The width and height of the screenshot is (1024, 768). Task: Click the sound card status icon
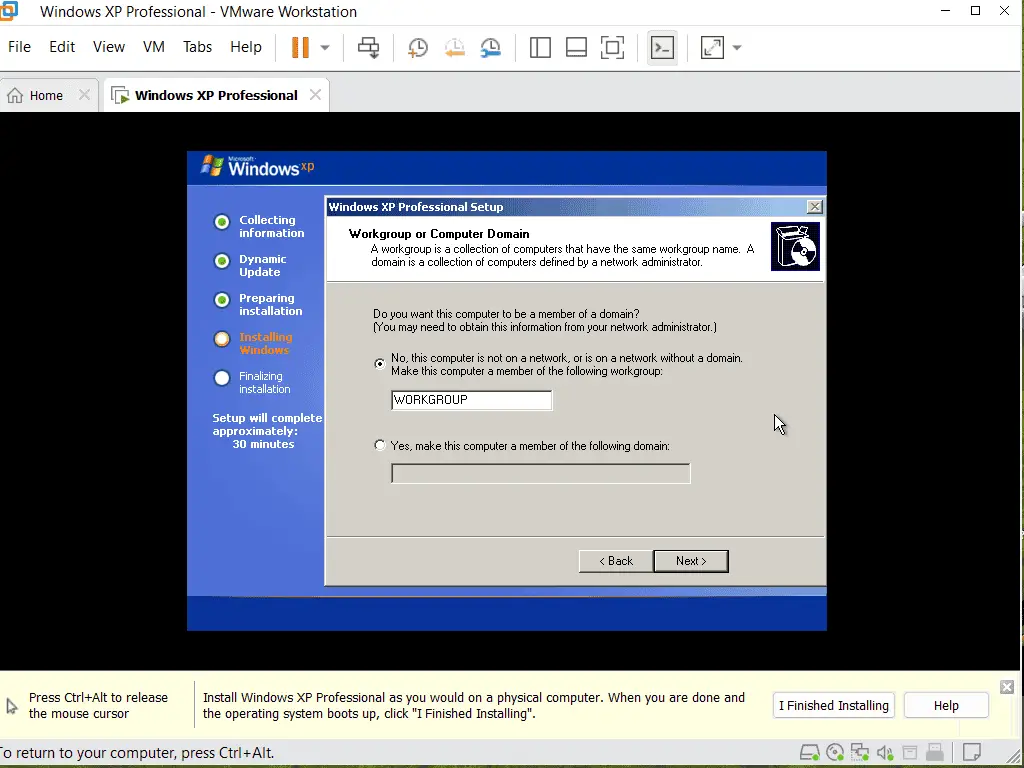tap(885, 752)
